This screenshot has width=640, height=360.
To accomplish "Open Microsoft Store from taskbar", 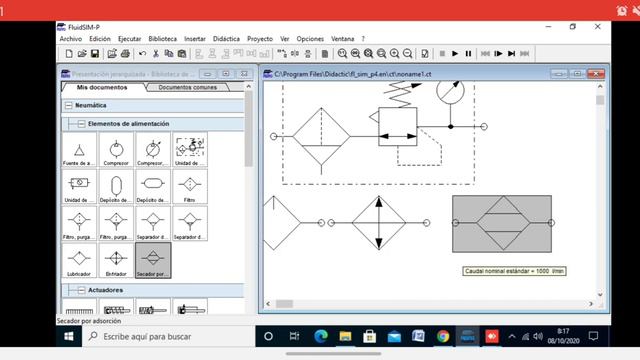I will [x=370, y=336].
